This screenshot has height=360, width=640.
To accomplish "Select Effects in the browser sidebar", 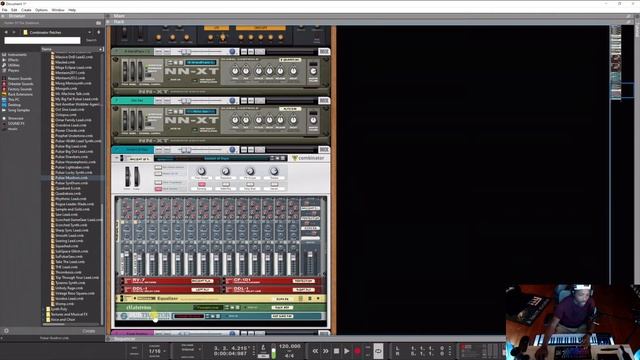I will (x=11, y=60).
